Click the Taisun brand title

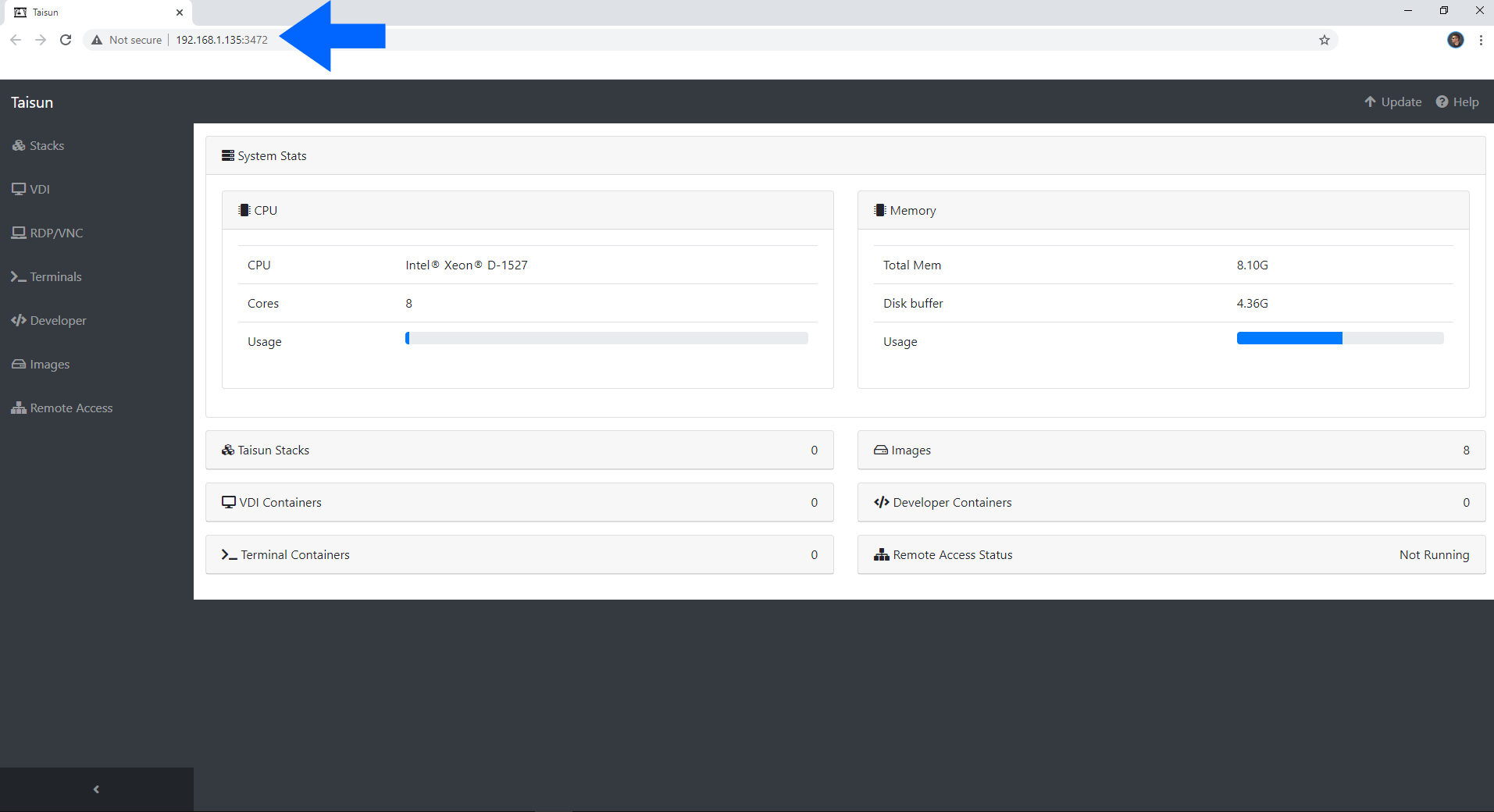(32, 102)
